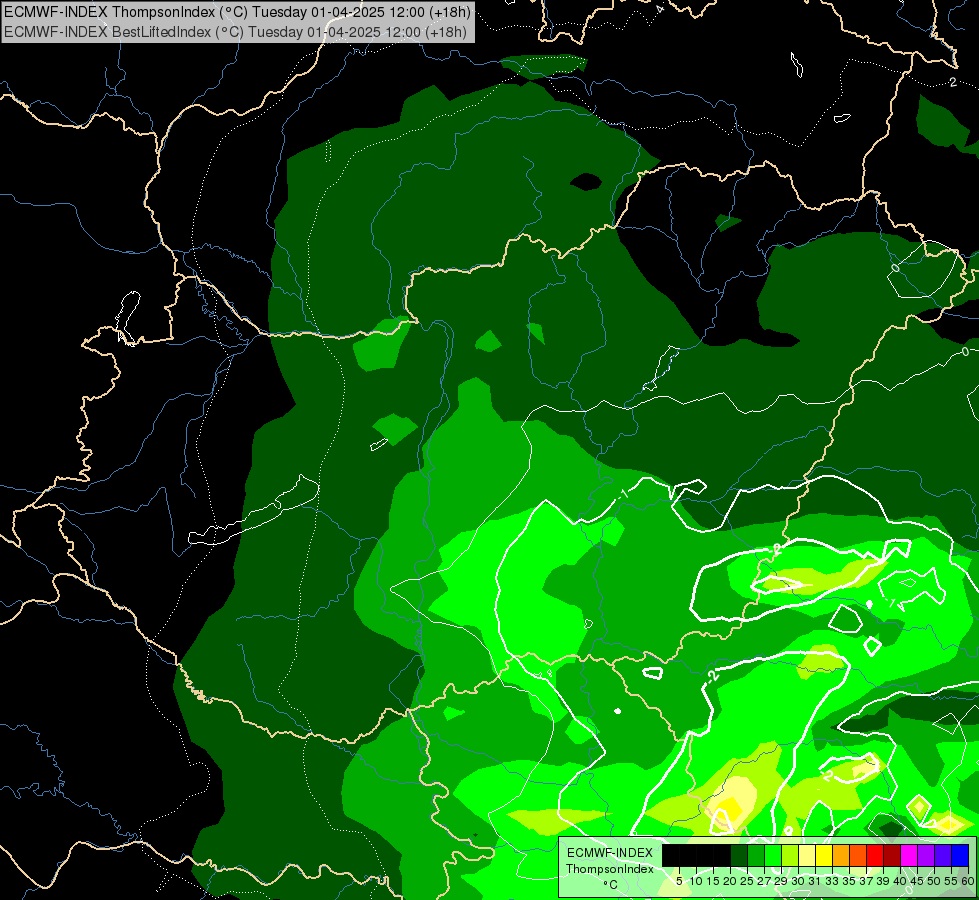Click the ThompsonIndex title line at top

[x=237, y=12]
